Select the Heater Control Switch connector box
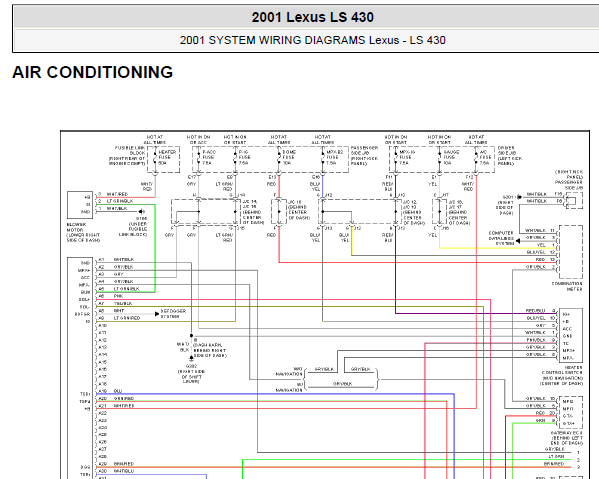 point(571,335)
